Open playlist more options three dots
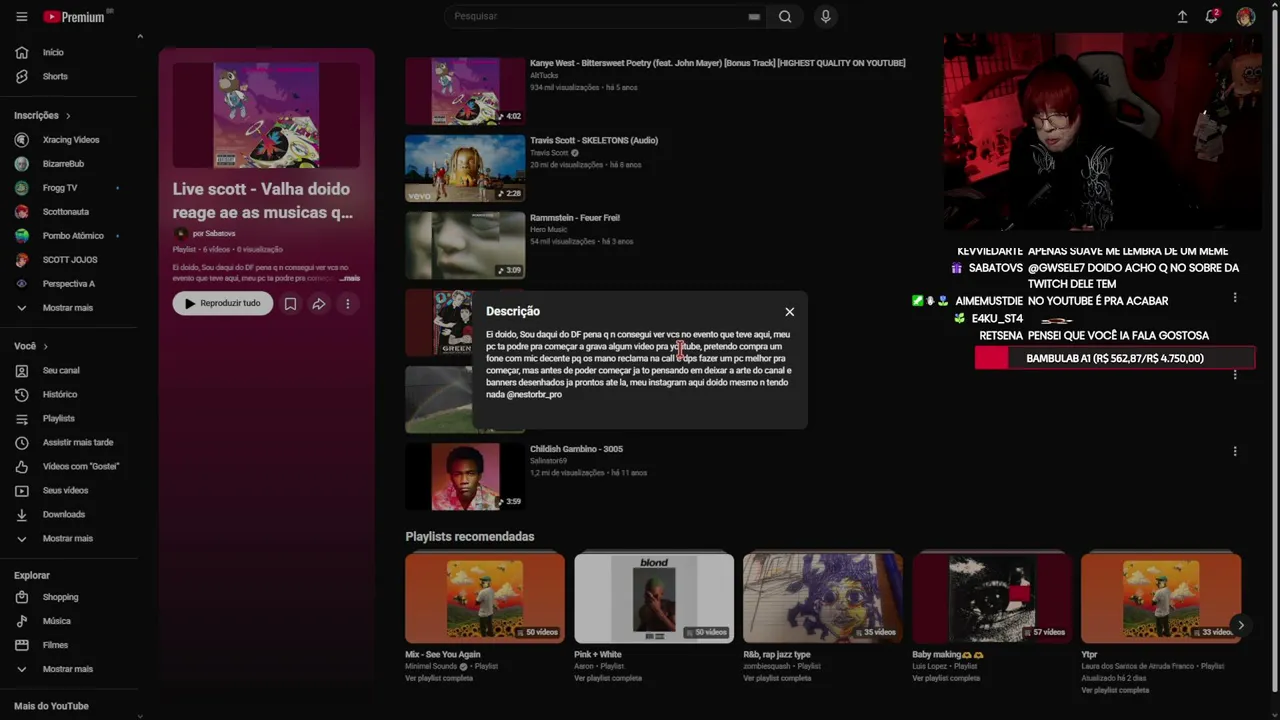Viewport: 1280px width, 720px height. 348,304
